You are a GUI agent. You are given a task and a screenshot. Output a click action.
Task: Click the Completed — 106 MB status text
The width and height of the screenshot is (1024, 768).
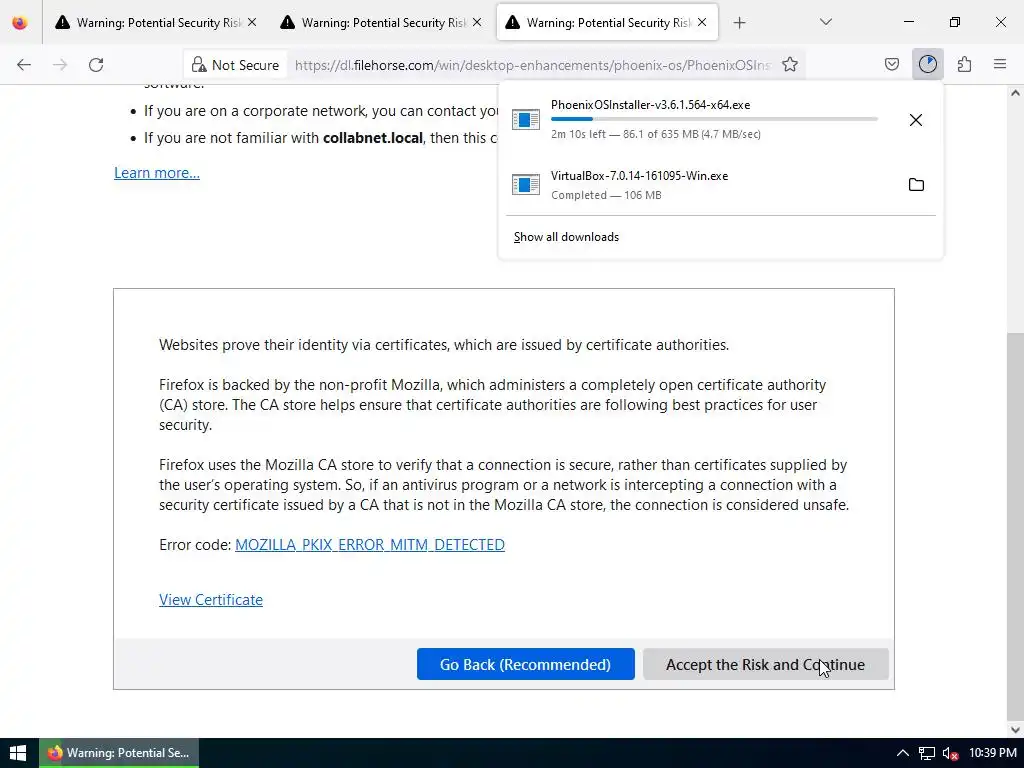point(606,195)
